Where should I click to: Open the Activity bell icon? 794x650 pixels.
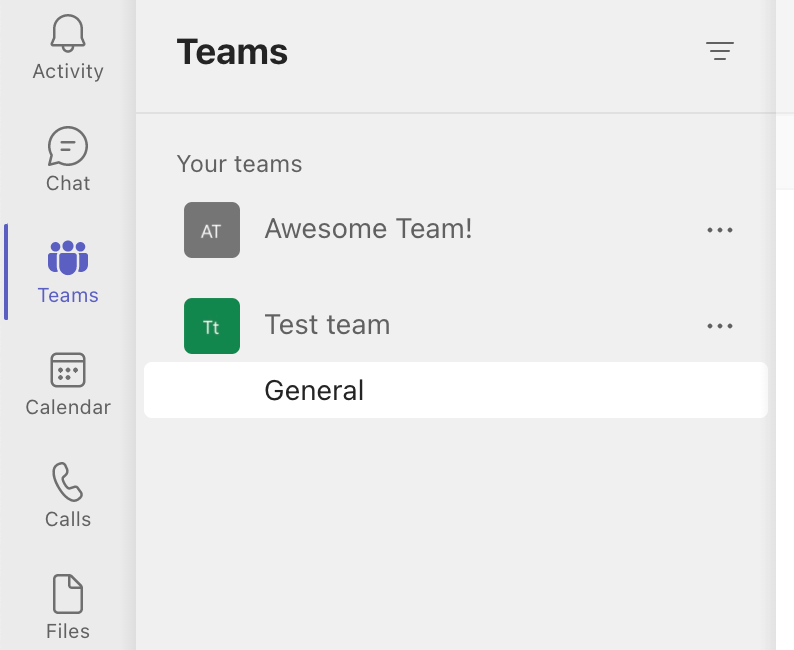[x=68, y=33]
